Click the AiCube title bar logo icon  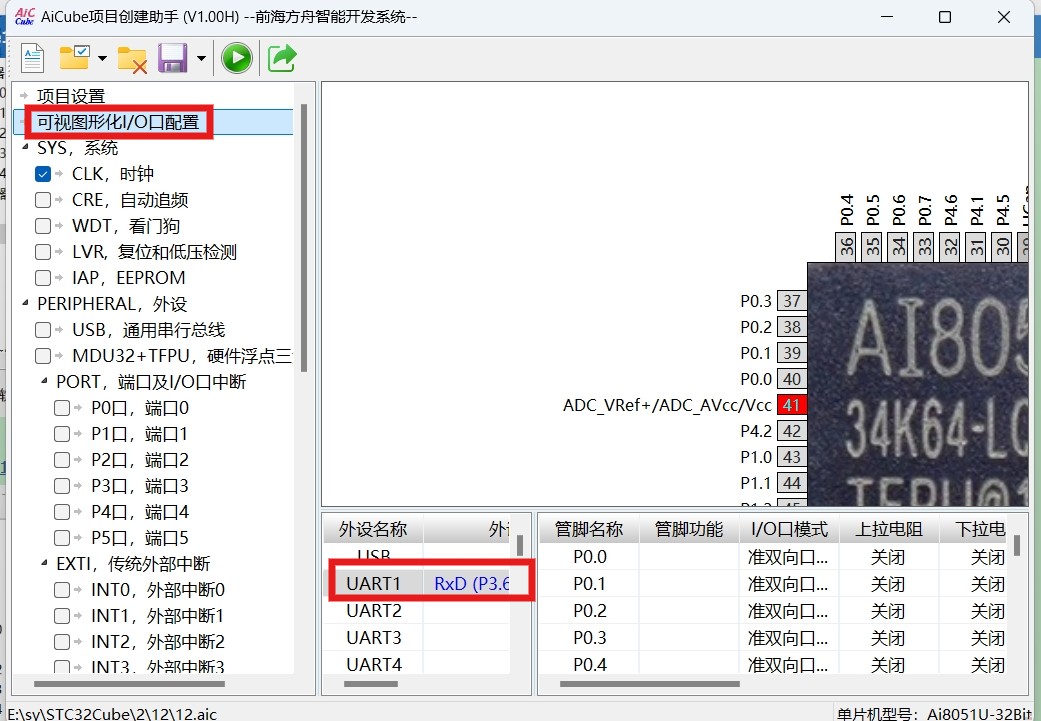click(25, 16)
